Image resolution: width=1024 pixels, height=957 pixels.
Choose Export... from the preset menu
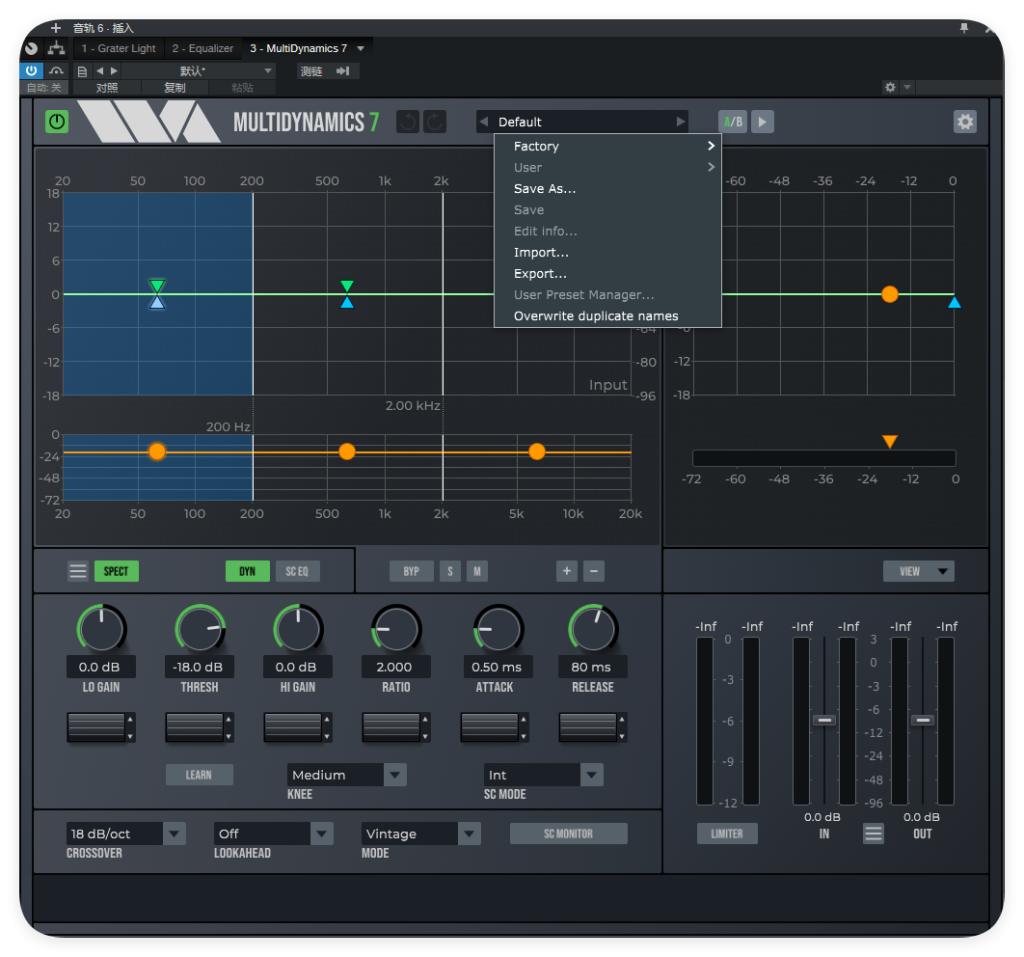click(608, 274)
